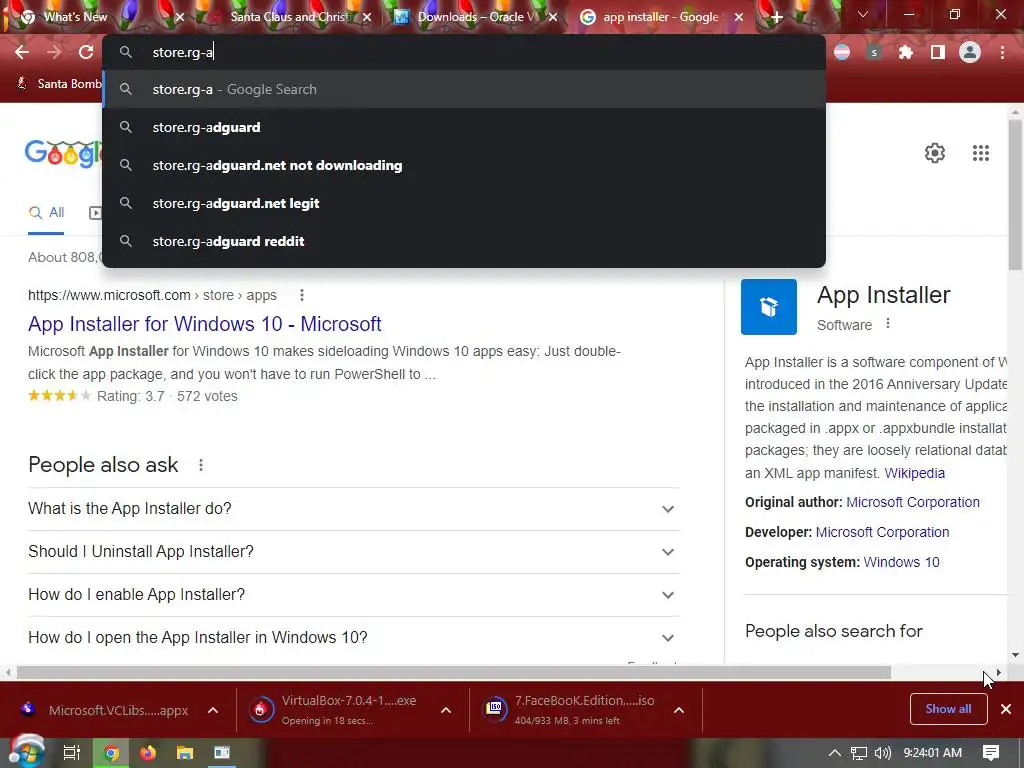Open options for VirtualBox exe download
The image size is (1024, 768).
click(446, 711)
